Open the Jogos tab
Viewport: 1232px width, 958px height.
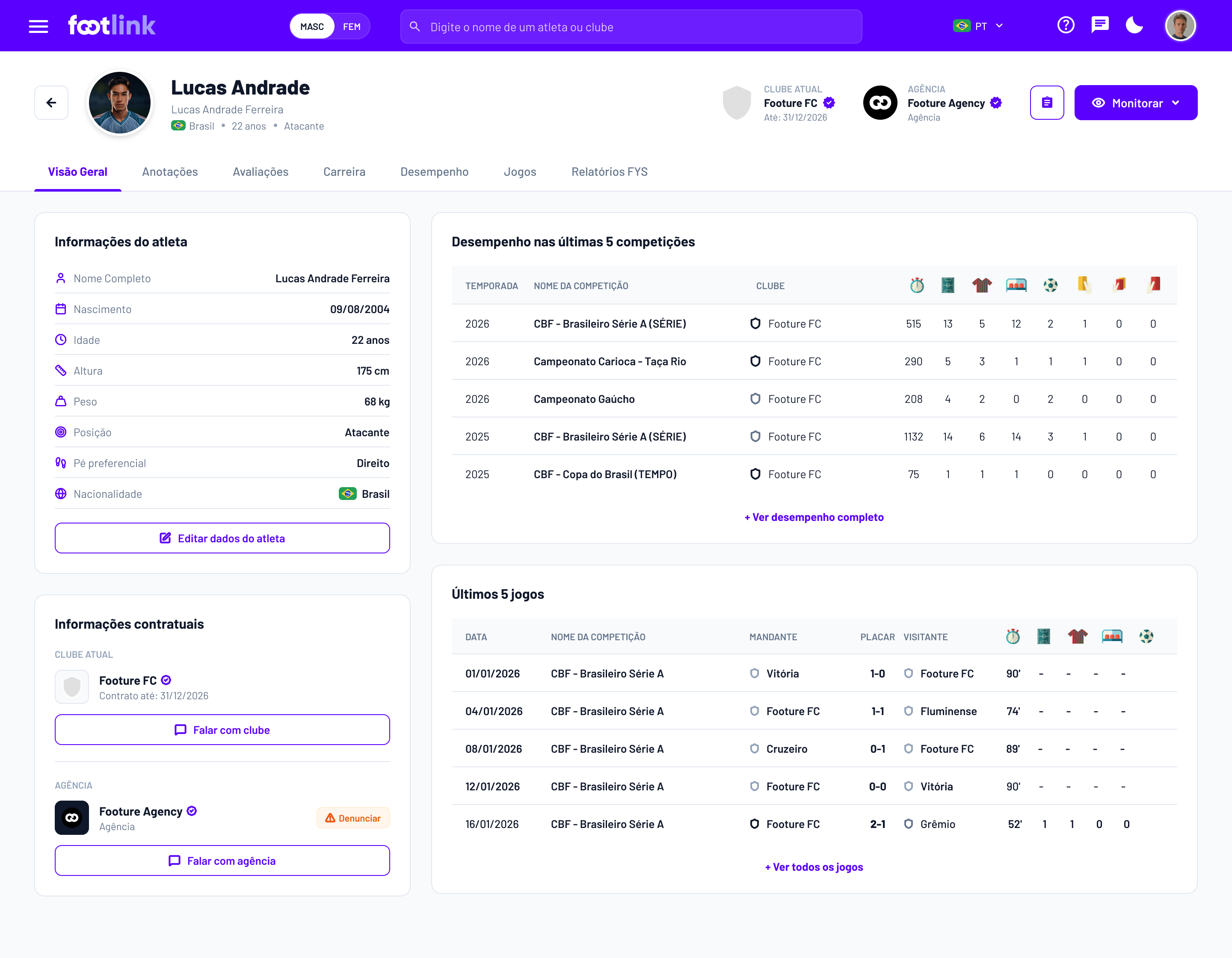(x=520, y=172)
